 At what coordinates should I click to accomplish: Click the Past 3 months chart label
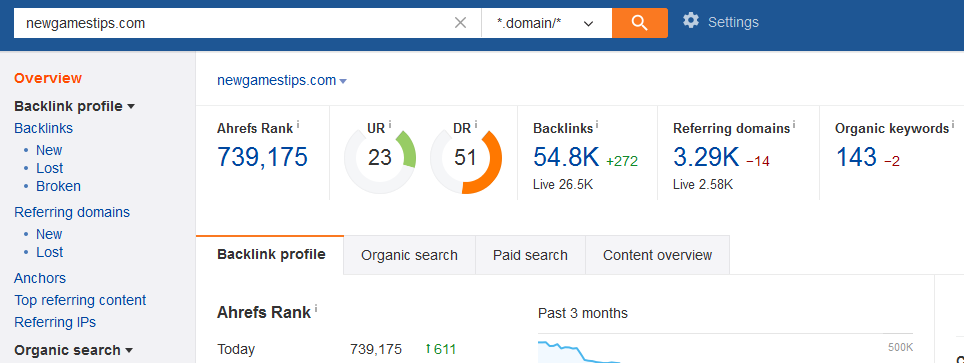point(583,313)
